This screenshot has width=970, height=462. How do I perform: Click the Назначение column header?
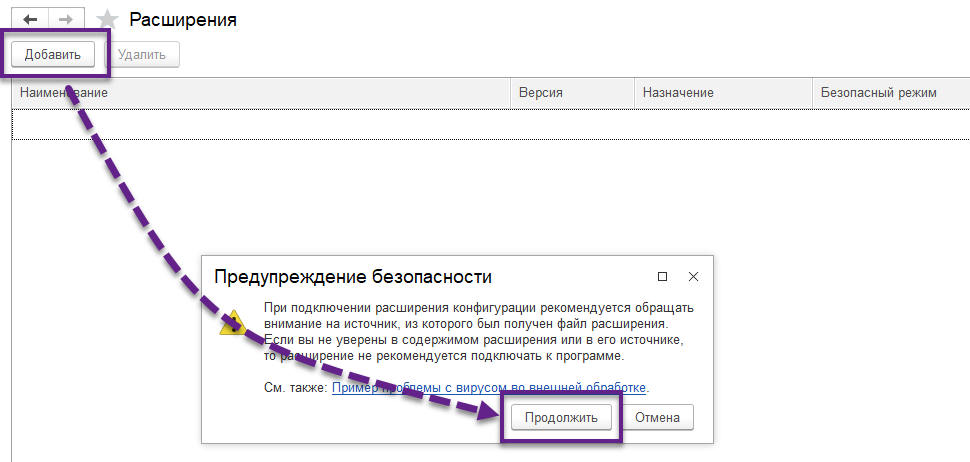[723, 93]
